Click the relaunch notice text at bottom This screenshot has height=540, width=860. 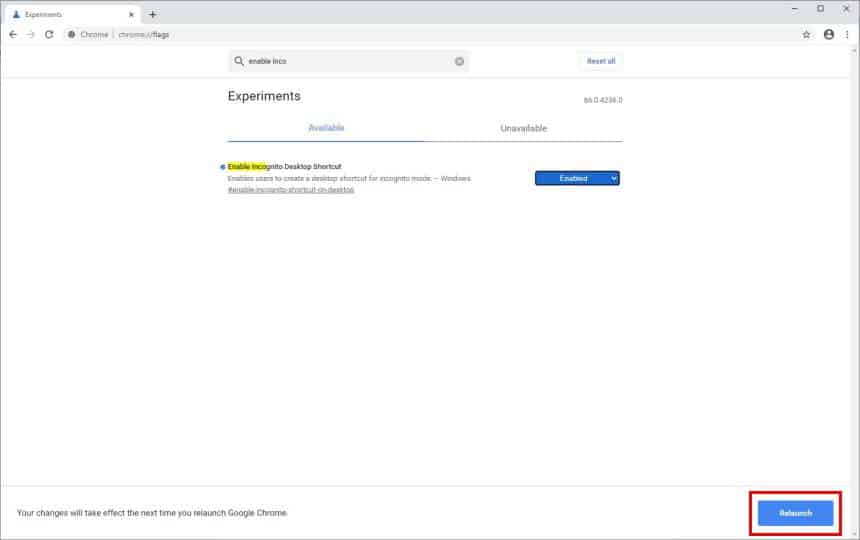pos(152,513)
